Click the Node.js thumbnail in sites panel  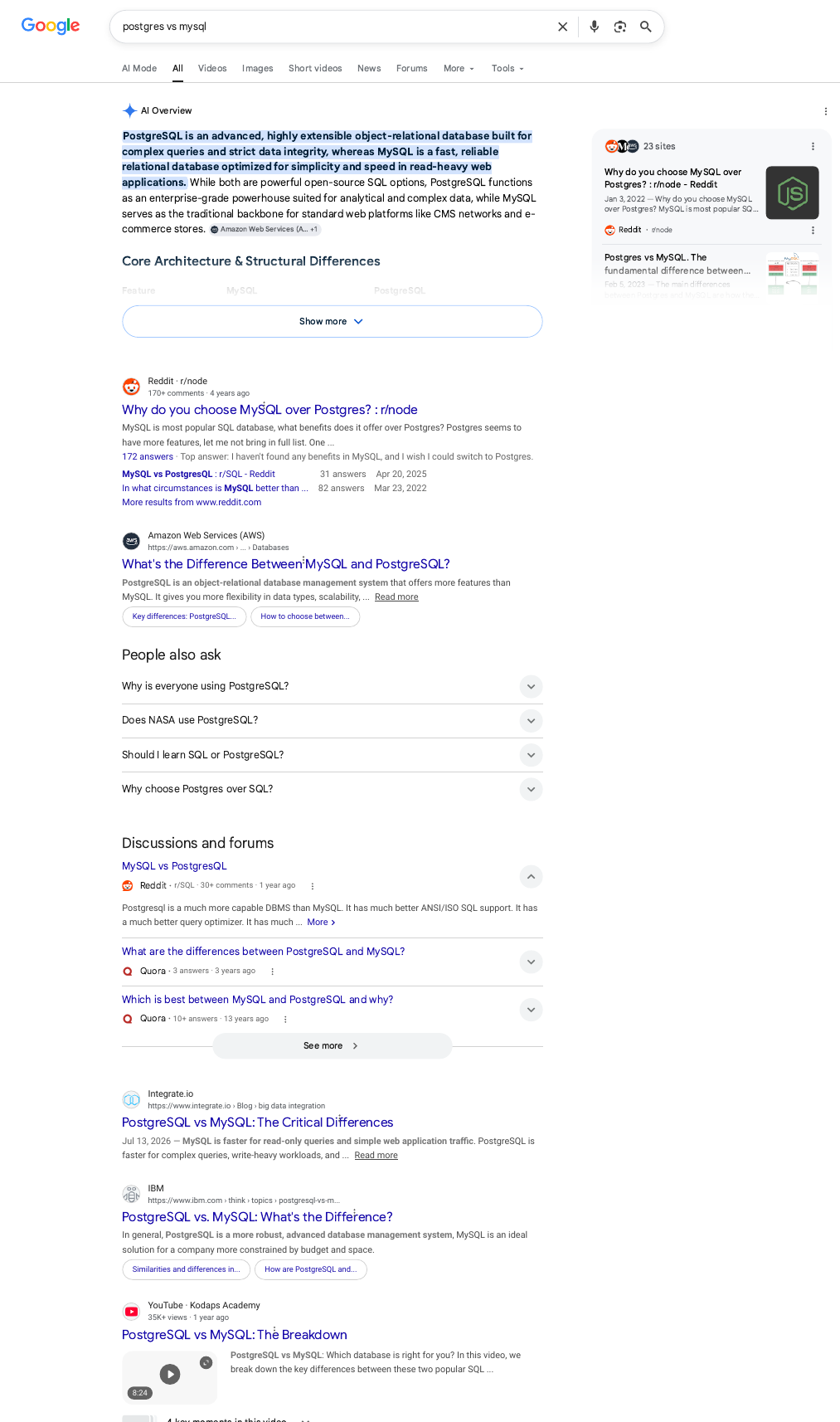tap(792, 192)
